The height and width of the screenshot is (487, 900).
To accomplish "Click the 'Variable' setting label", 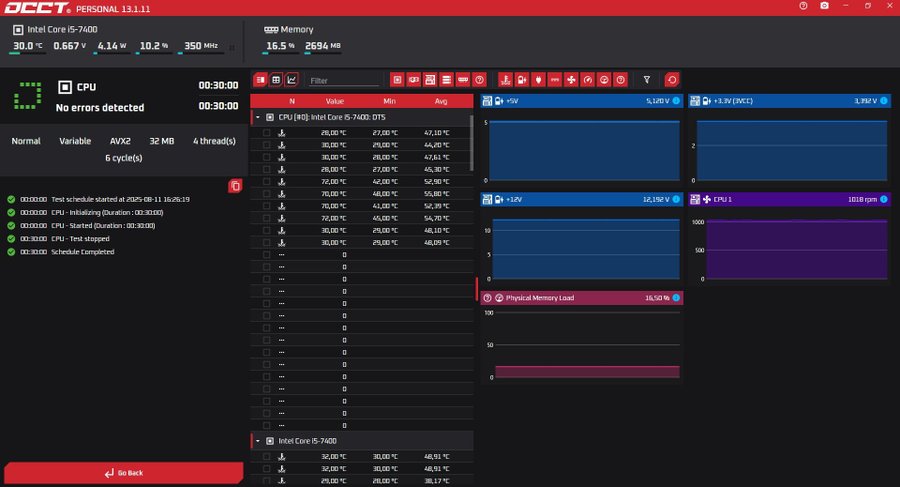I will coord(75,141).
